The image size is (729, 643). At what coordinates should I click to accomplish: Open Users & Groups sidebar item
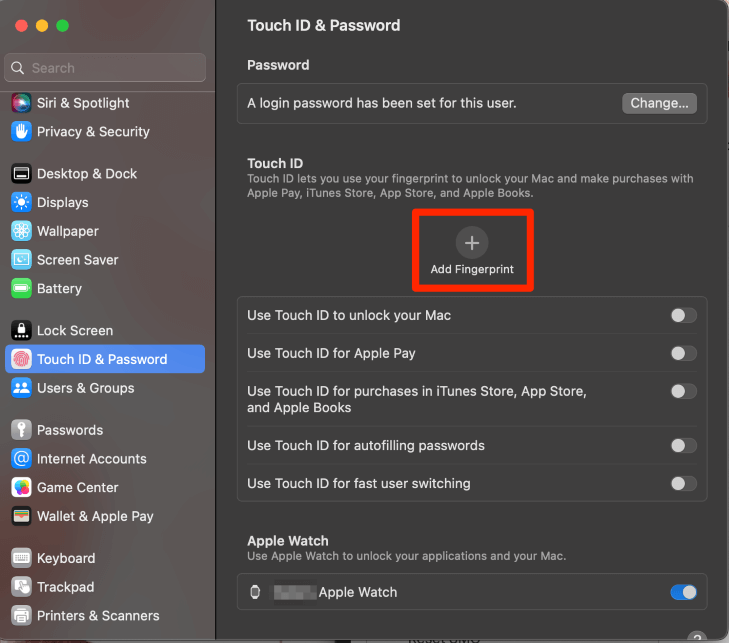85,389
